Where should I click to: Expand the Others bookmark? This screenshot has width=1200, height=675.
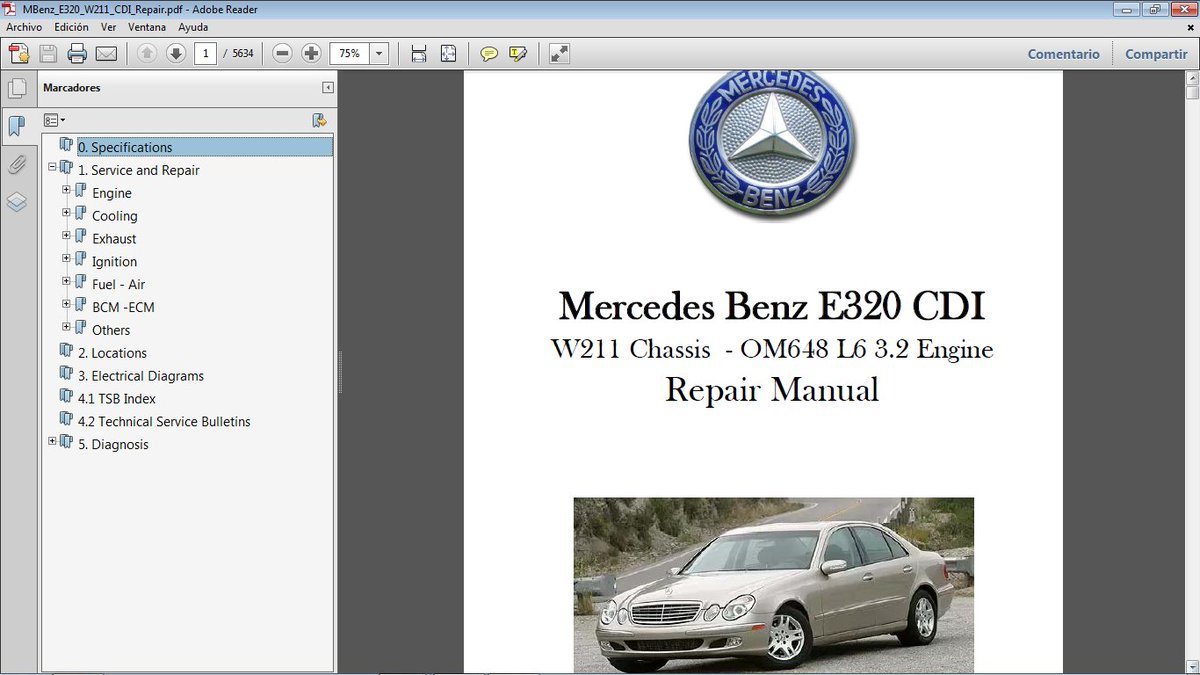click(x=66, y=327)
